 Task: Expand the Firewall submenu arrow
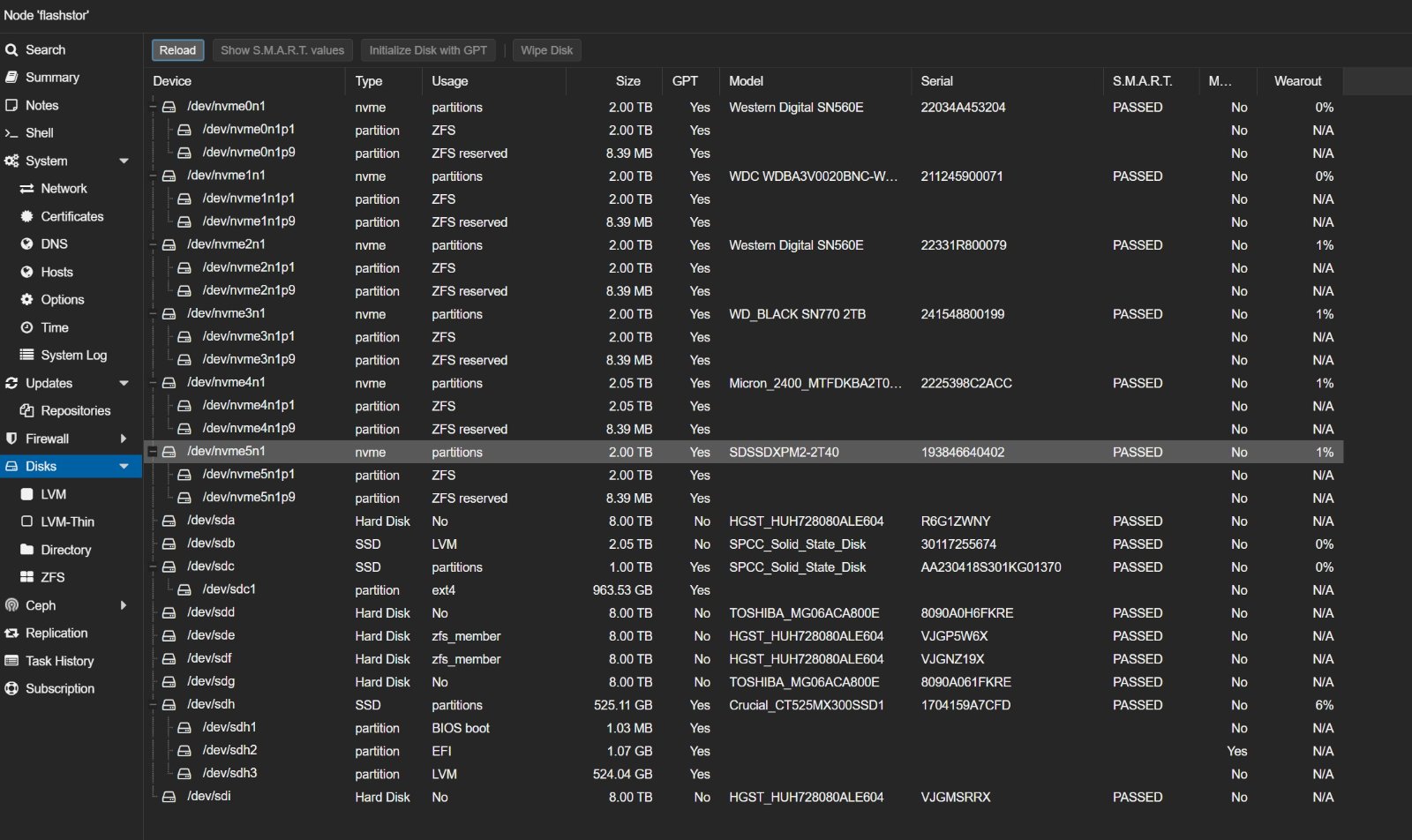coord(123,439)
